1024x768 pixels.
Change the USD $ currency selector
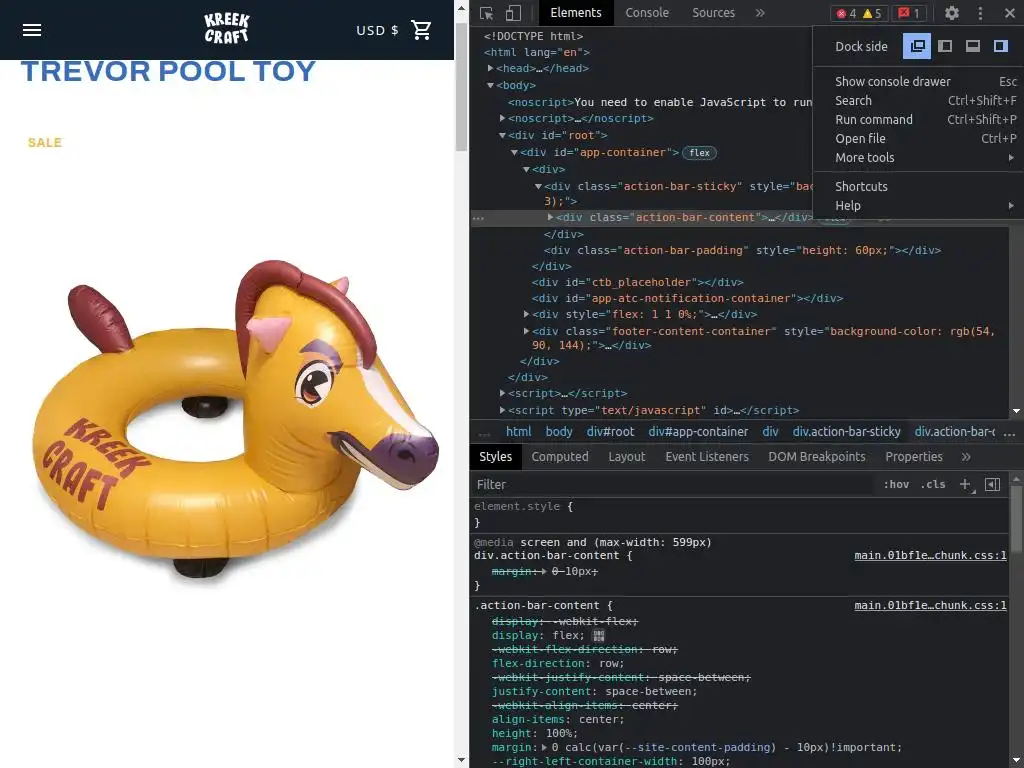pos(377,30)
